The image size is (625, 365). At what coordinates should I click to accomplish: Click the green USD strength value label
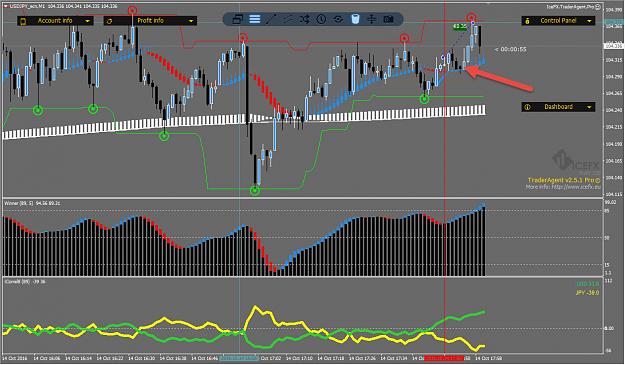[587, 284]
